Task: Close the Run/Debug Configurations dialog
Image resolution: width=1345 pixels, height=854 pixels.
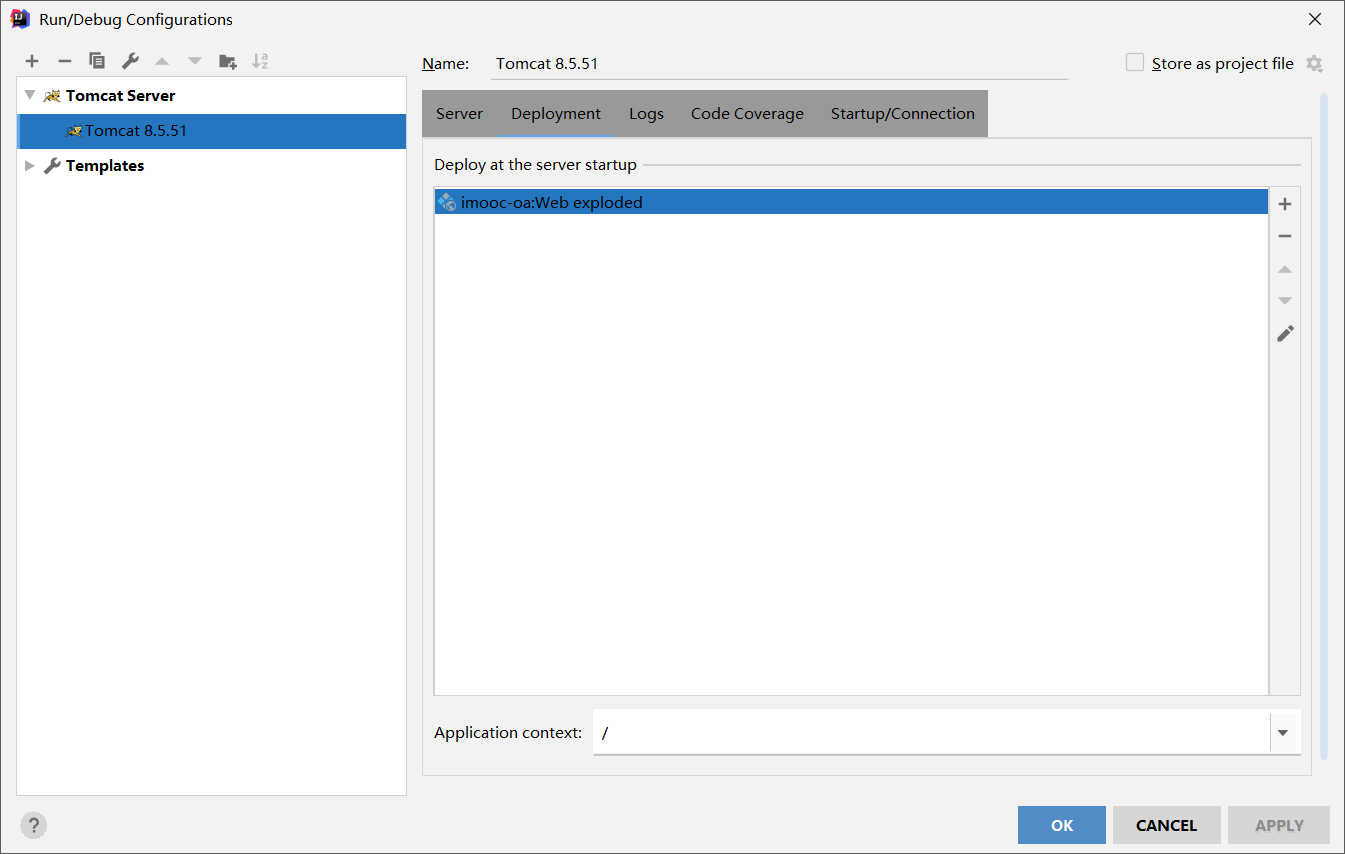Action: click(1315, 19)
